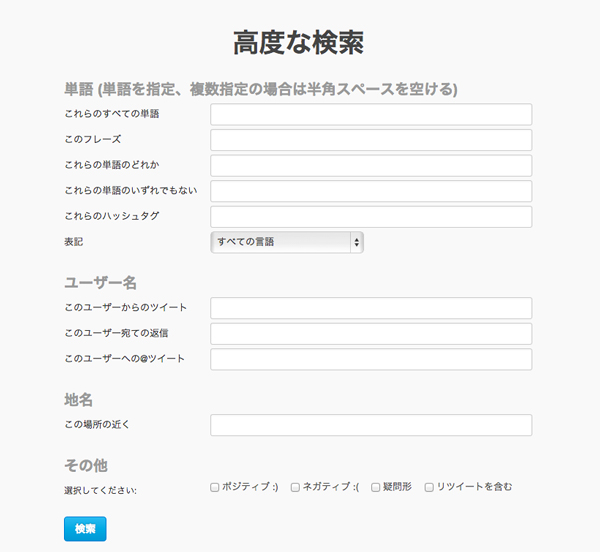Open the すべての言語 language dropdown
600x552 pixels.
pos(287,242)
